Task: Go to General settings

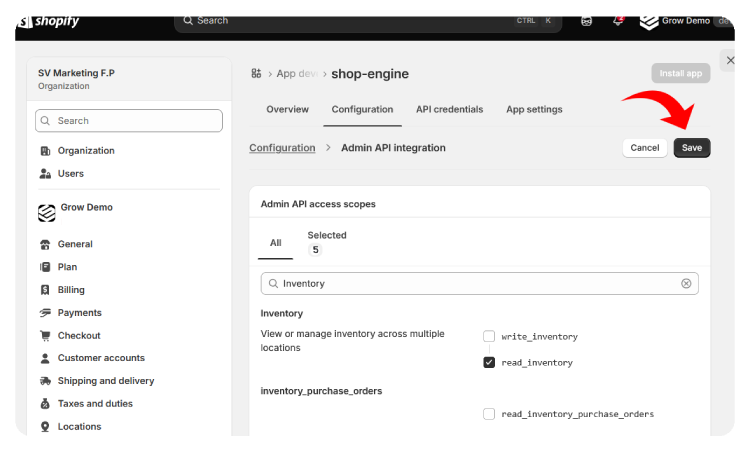Action: 75,244
